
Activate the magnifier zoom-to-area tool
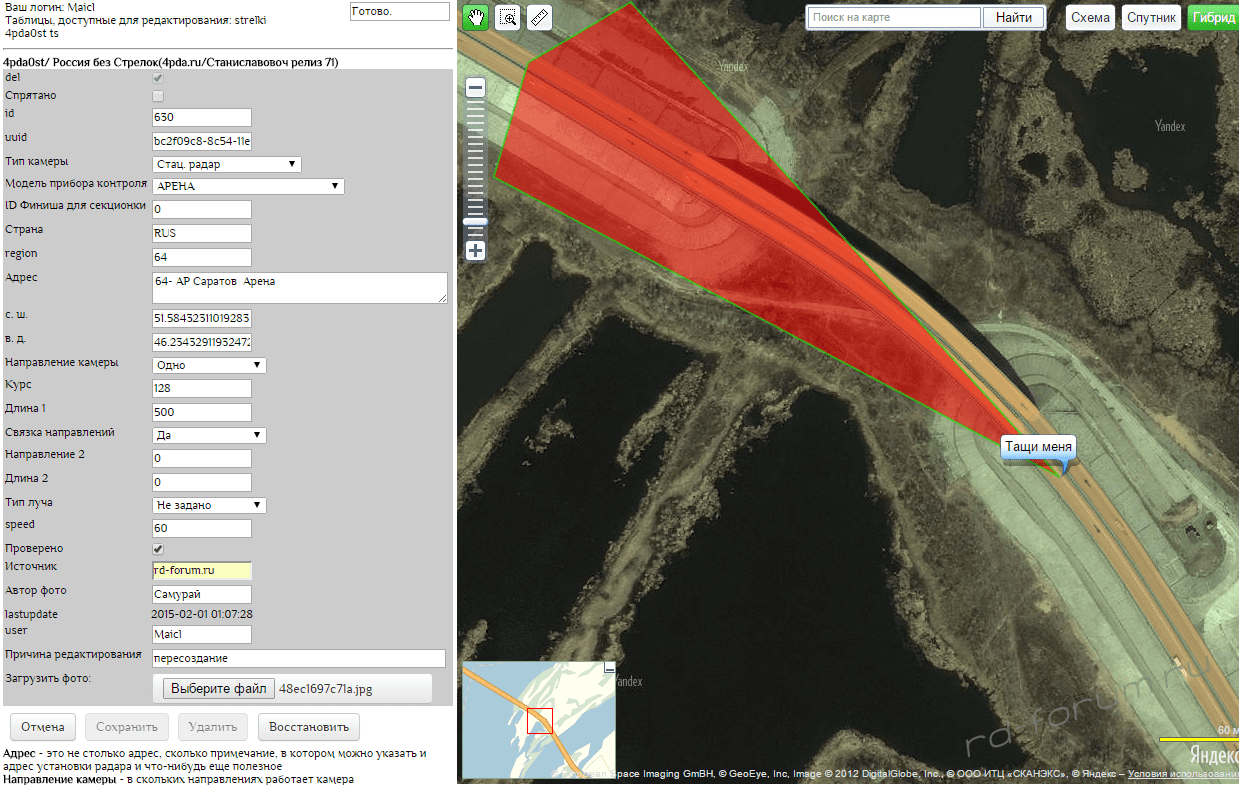pyautogui.click(x=508, y=17)
